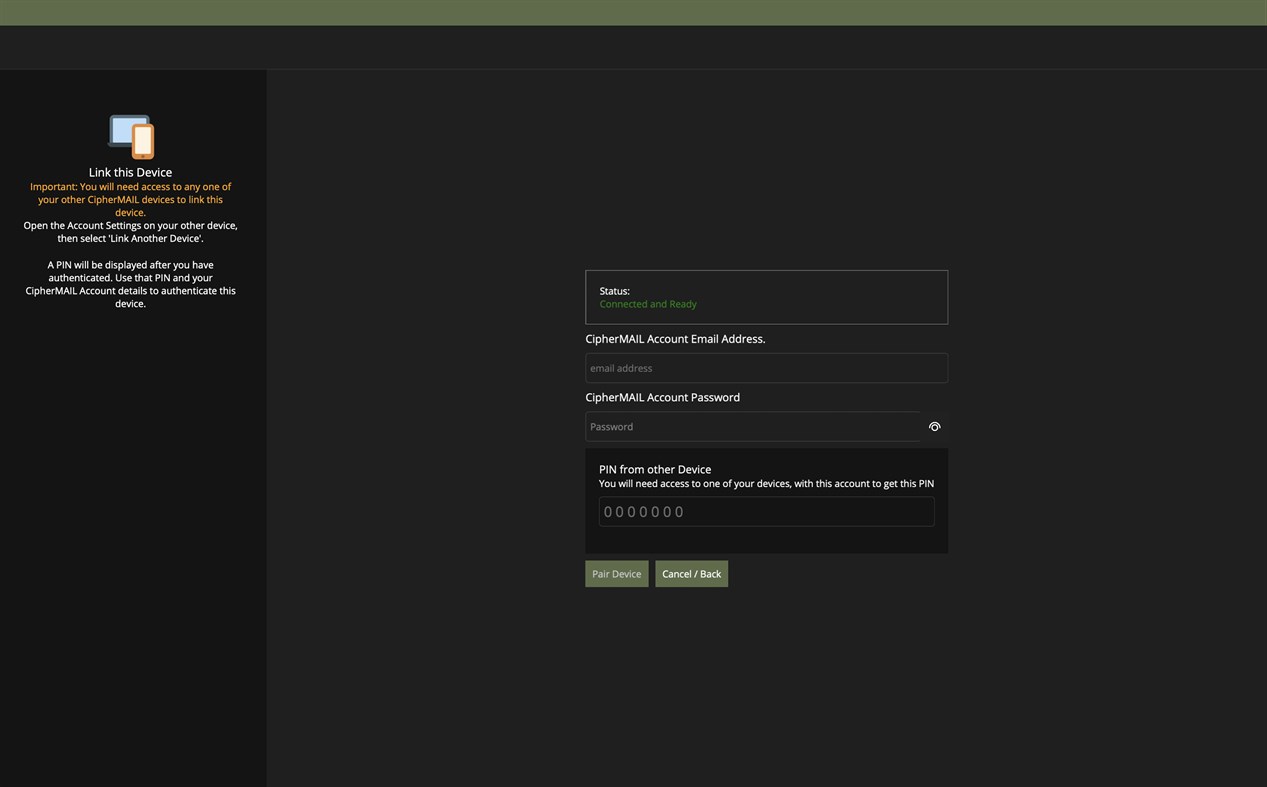Click the 'Open the Account Settings' instruction text
1267x787 pixels.
pos(130,232)
